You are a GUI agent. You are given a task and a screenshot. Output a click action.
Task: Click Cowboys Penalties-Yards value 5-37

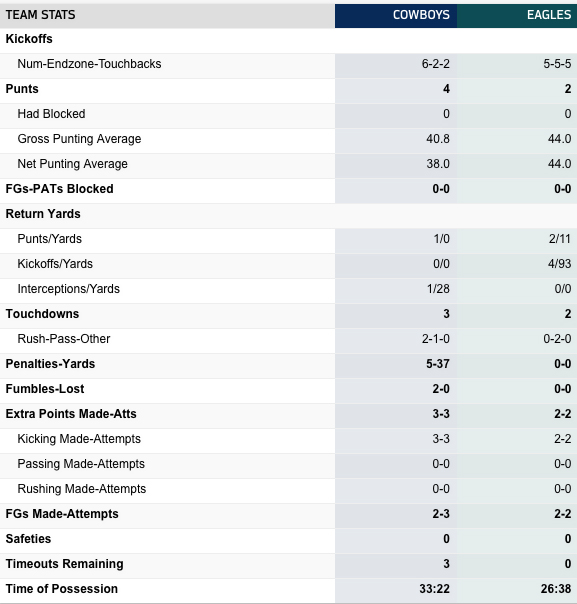coord(438,364)
